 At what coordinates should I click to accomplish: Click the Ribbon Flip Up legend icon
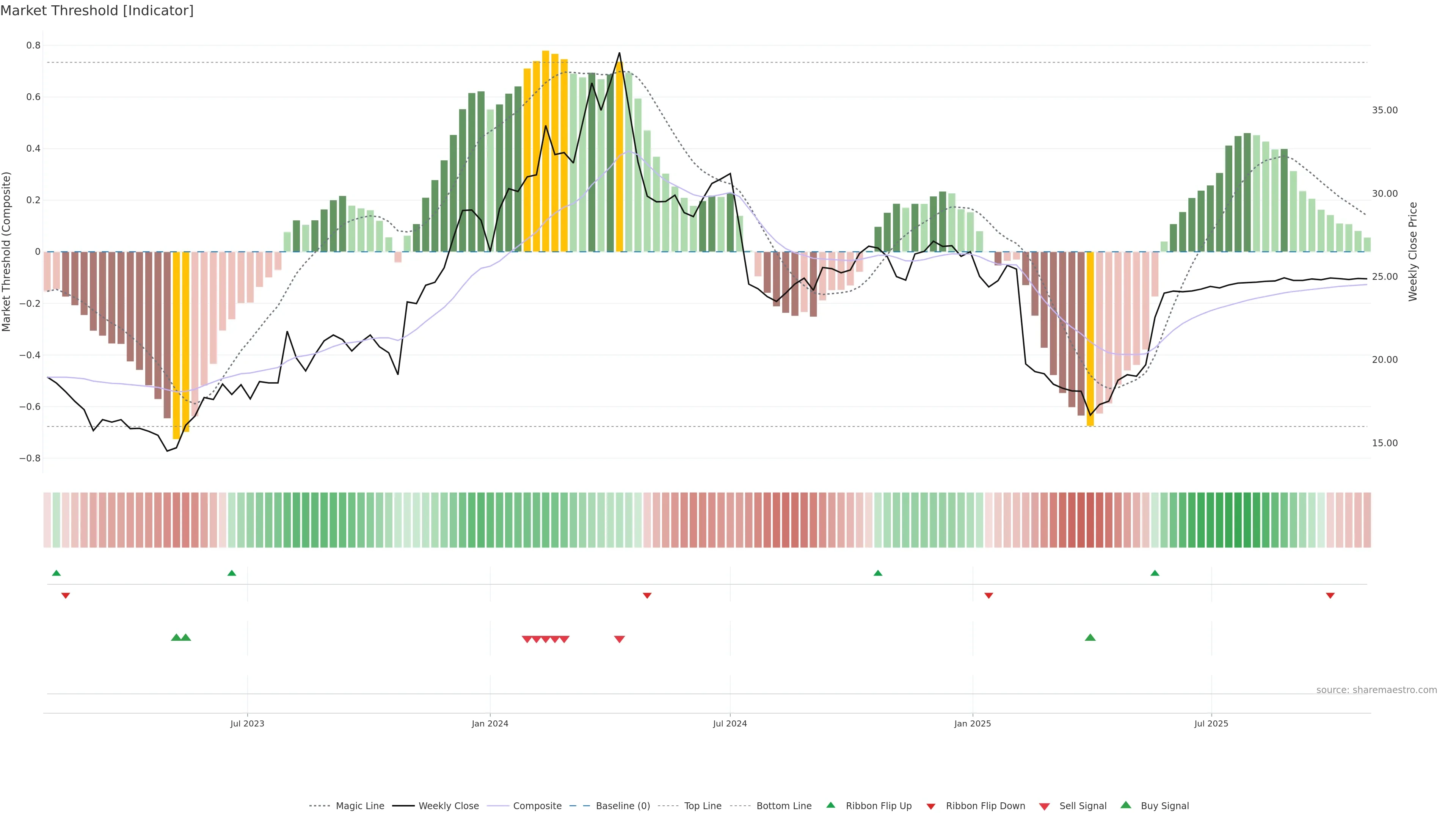pyautogui.click(x=830, y=805)
